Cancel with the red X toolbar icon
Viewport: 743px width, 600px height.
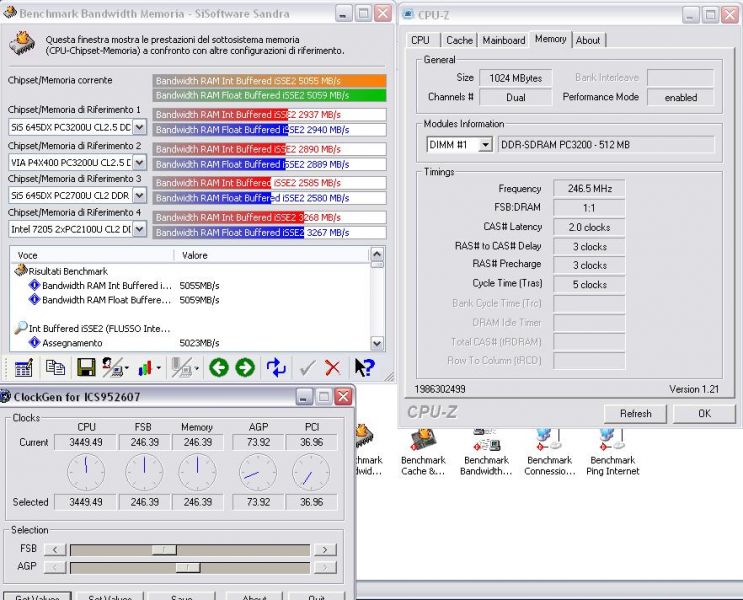coord(333,368)
